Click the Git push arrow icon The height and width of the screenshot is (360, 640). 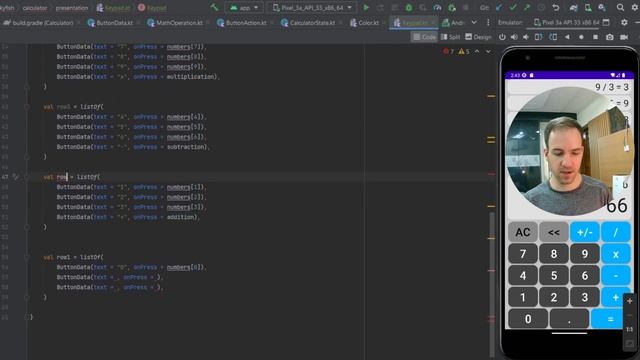click(x=527, y=7)
